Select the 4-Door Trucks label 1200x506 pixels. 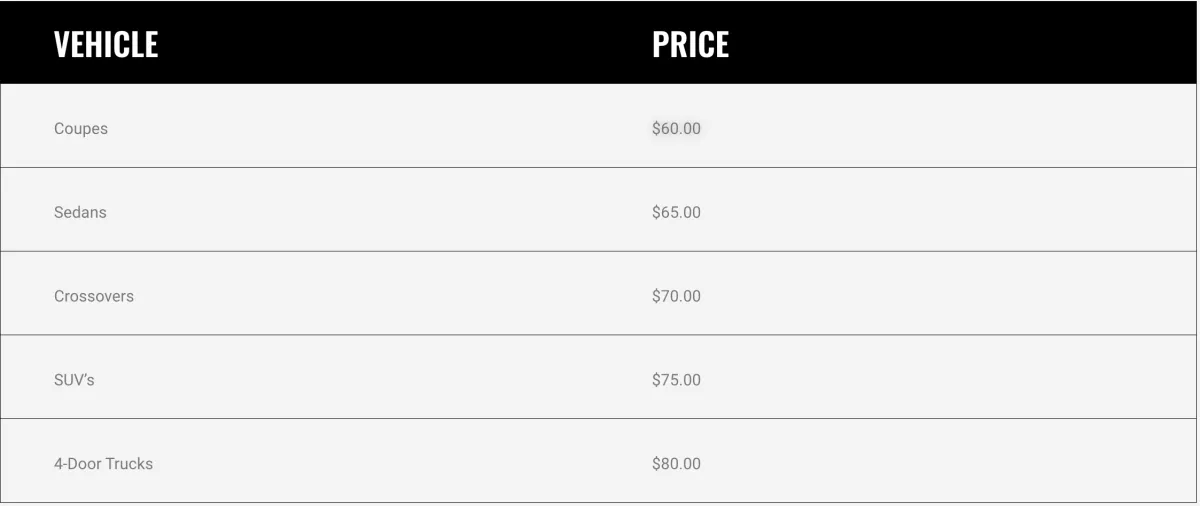(103, 464)
